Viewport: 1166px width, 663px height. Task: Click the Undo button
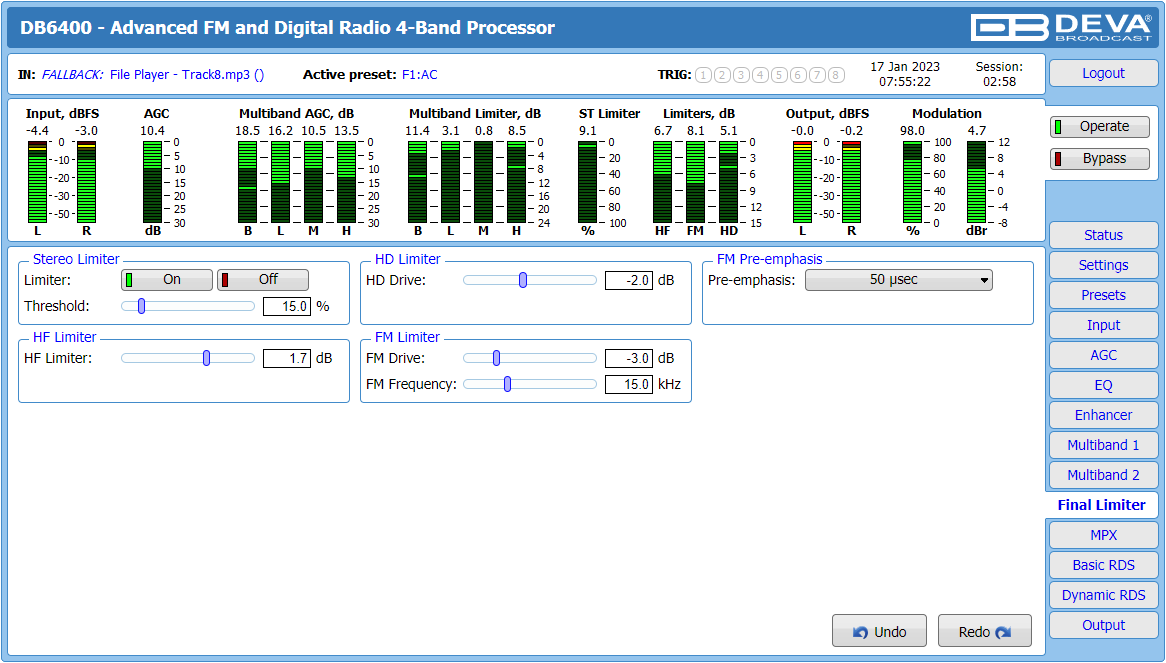tap(879, 631)
